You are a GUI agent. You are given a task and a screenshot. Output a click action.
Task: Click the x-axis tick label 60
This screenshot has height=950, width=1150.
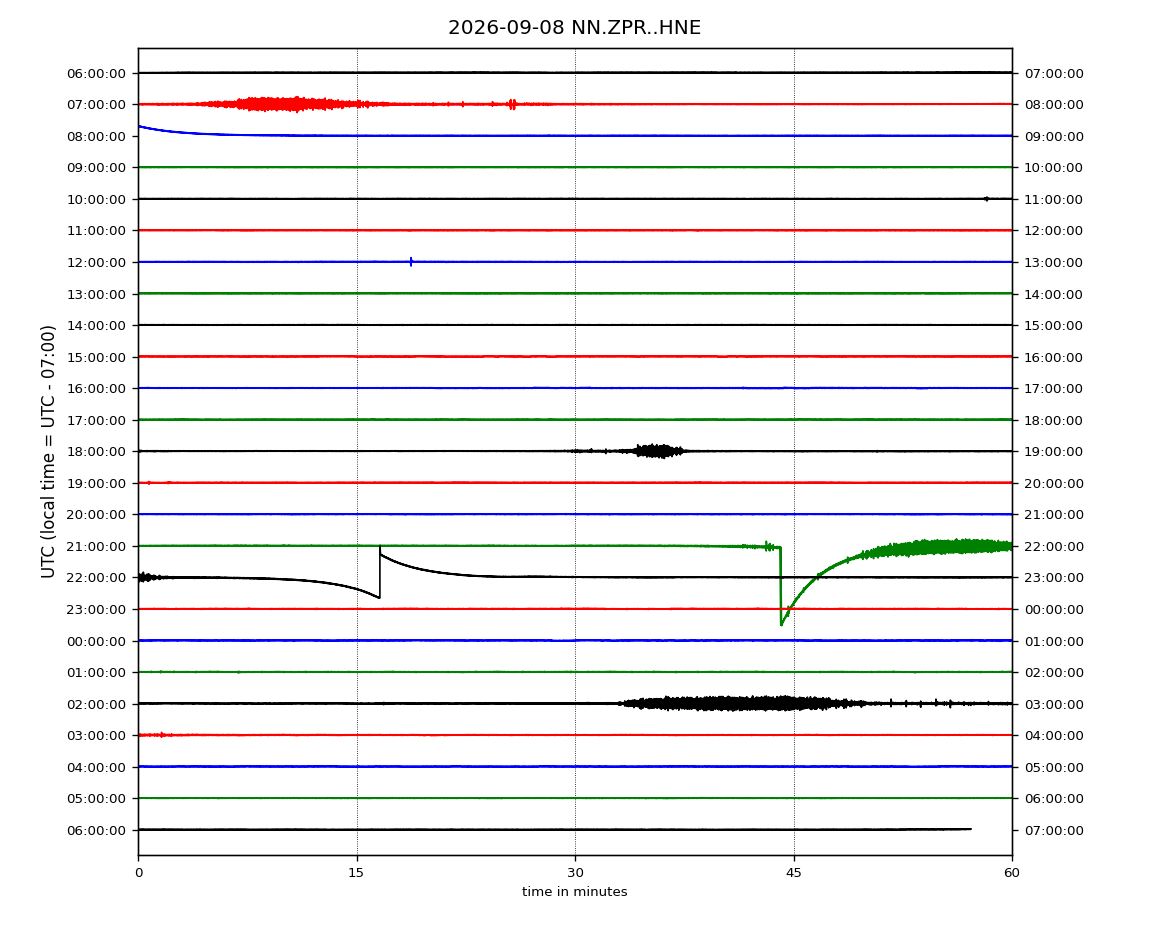point(1012,873)
